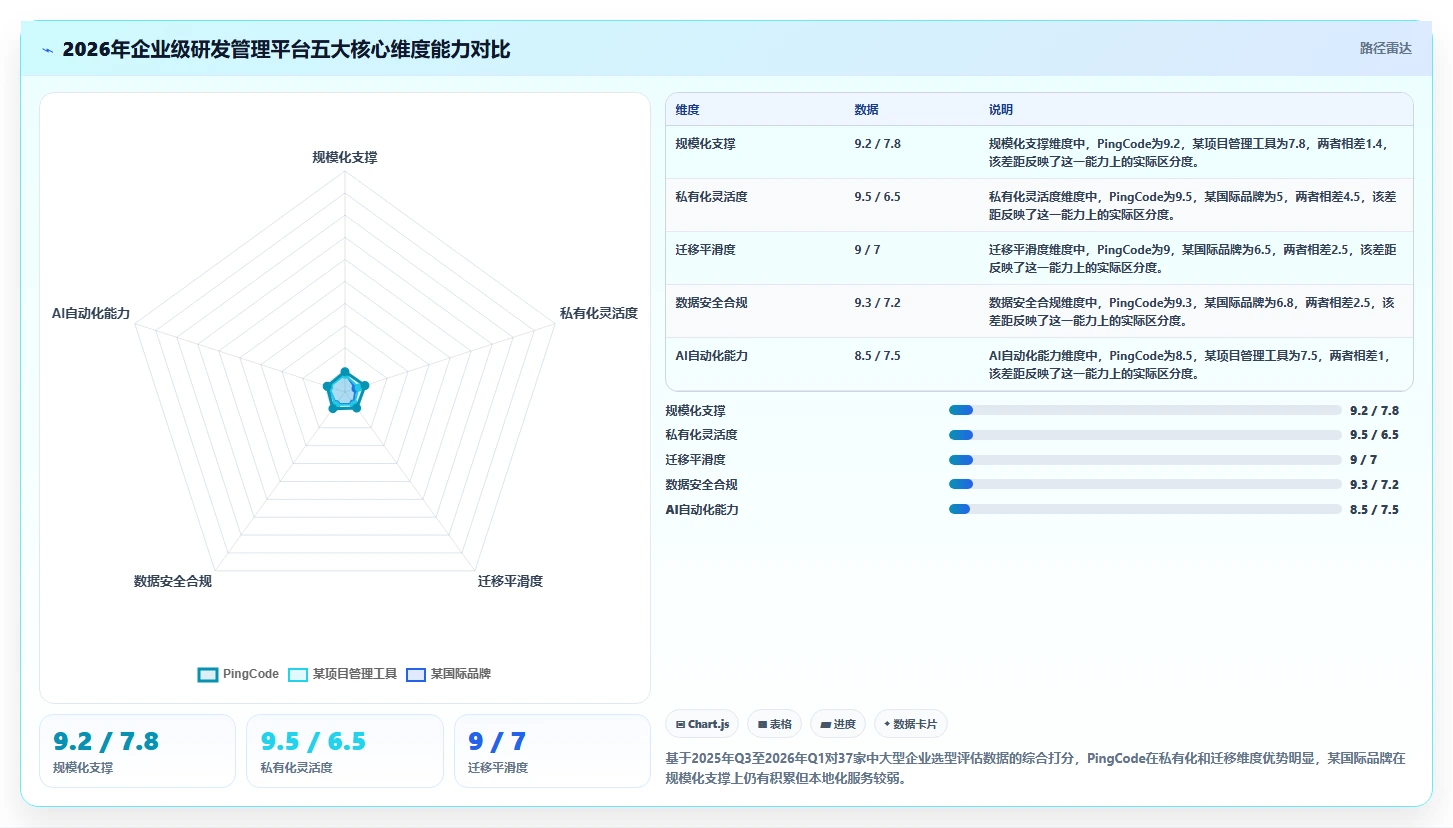This screenshot has width=1453, height=828.
Task: Click the 规模化支撑 radar axis label
Action: click(x=345, y=157)
